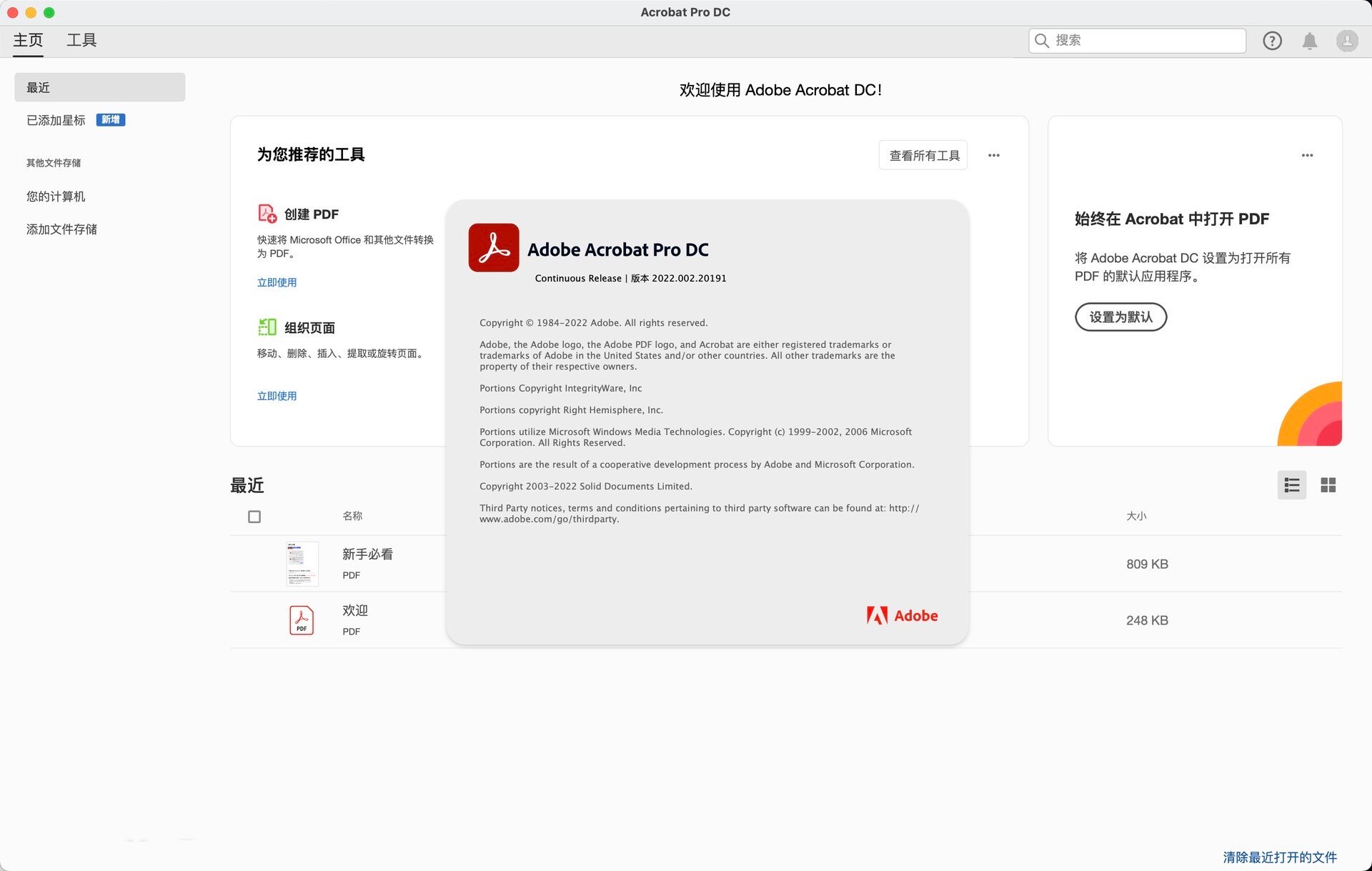Check the select-all checkbox above recent files

point(254,516)
